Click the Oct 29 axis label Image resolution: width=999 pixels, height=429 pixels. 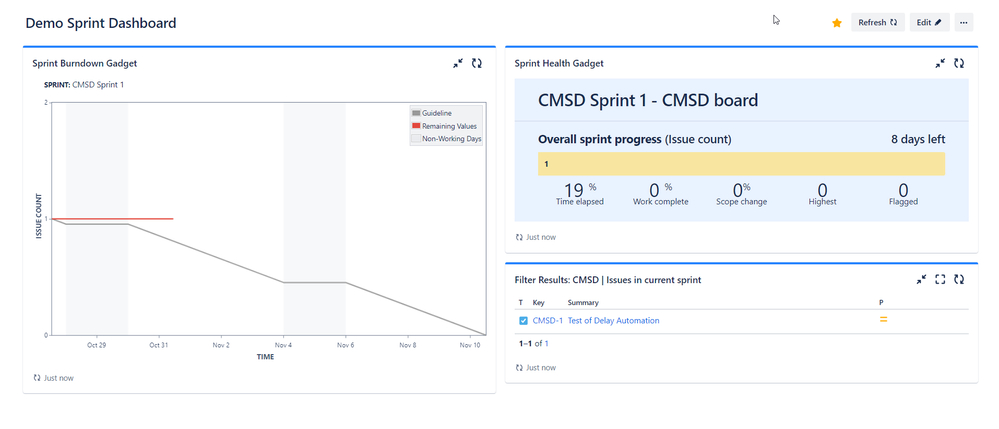(x=97, y=345)
